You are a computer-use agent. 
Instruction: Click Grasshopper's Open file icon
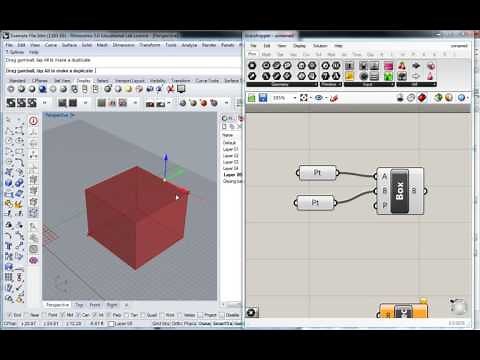tap(252, 98)
